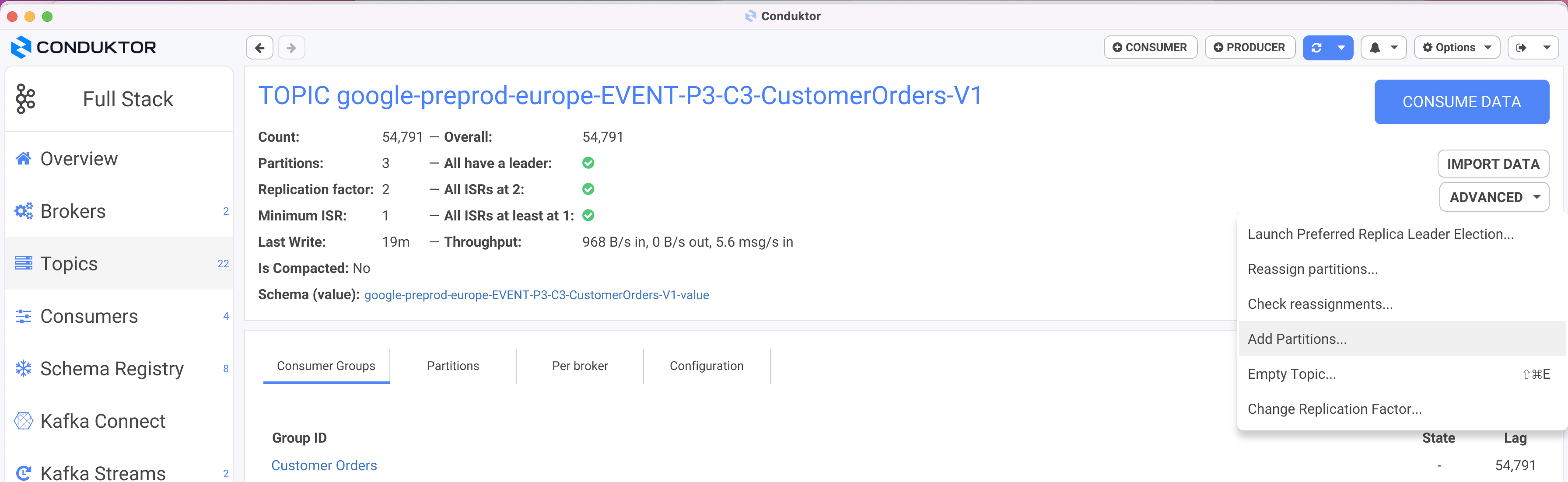Expand the bell notifications dropdown arrow
Image resolution: width=1568 pixels, height=482 pixels.
pos(1394,48)
